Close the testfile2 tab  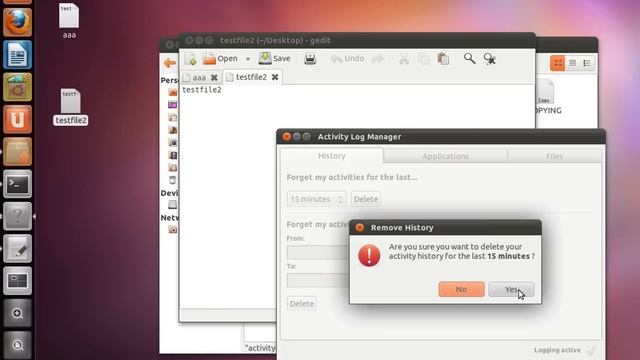pyautogui.click(x=275, y=77)
